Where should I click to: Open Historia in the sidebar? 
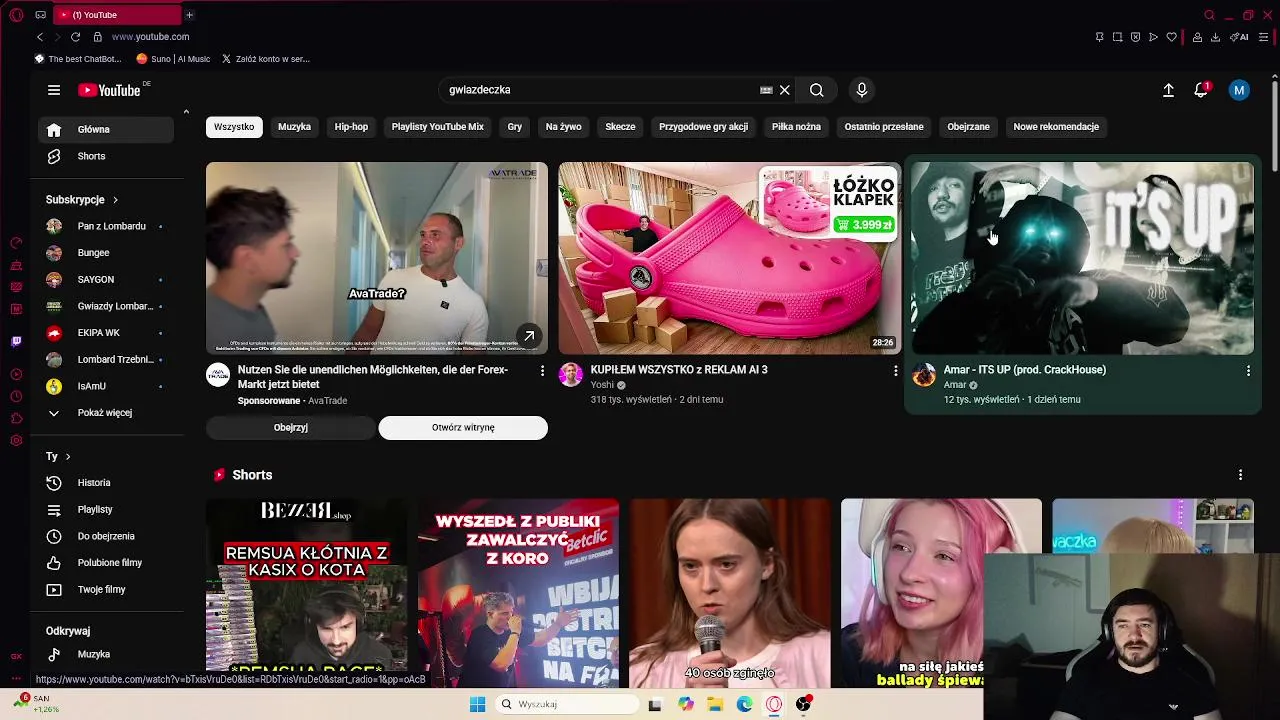pyautogui.click(x=106, y=483)
